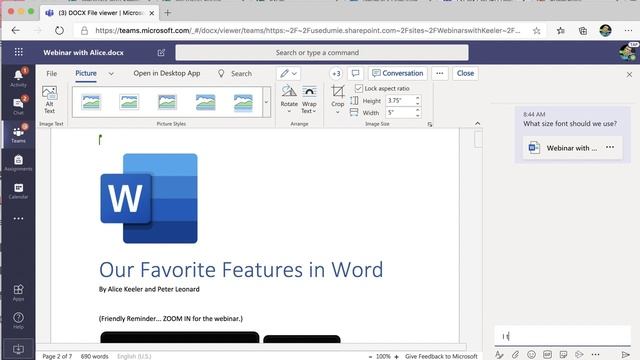Select Teams in the left sidebar
The image size is (640, 360).
(18, 134)
